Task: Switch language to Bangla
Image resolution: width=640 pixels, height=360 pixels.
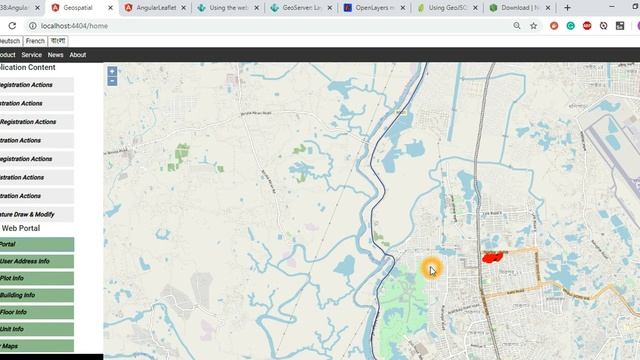Action: point(58,41)
